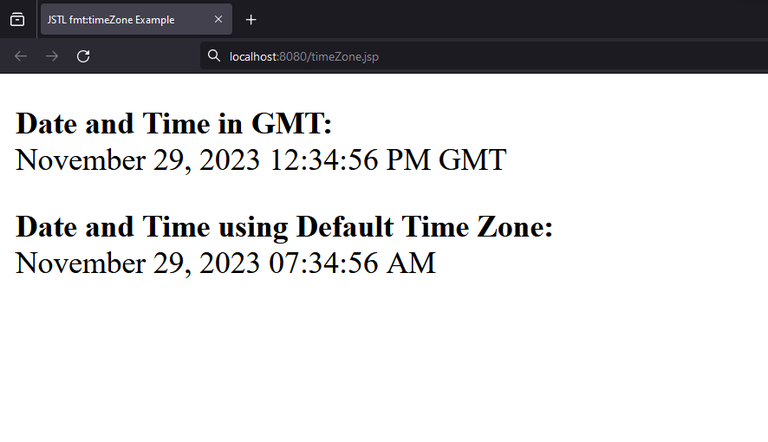
Task: Click the browser Back arrow
Action: (x=20, y=56)
